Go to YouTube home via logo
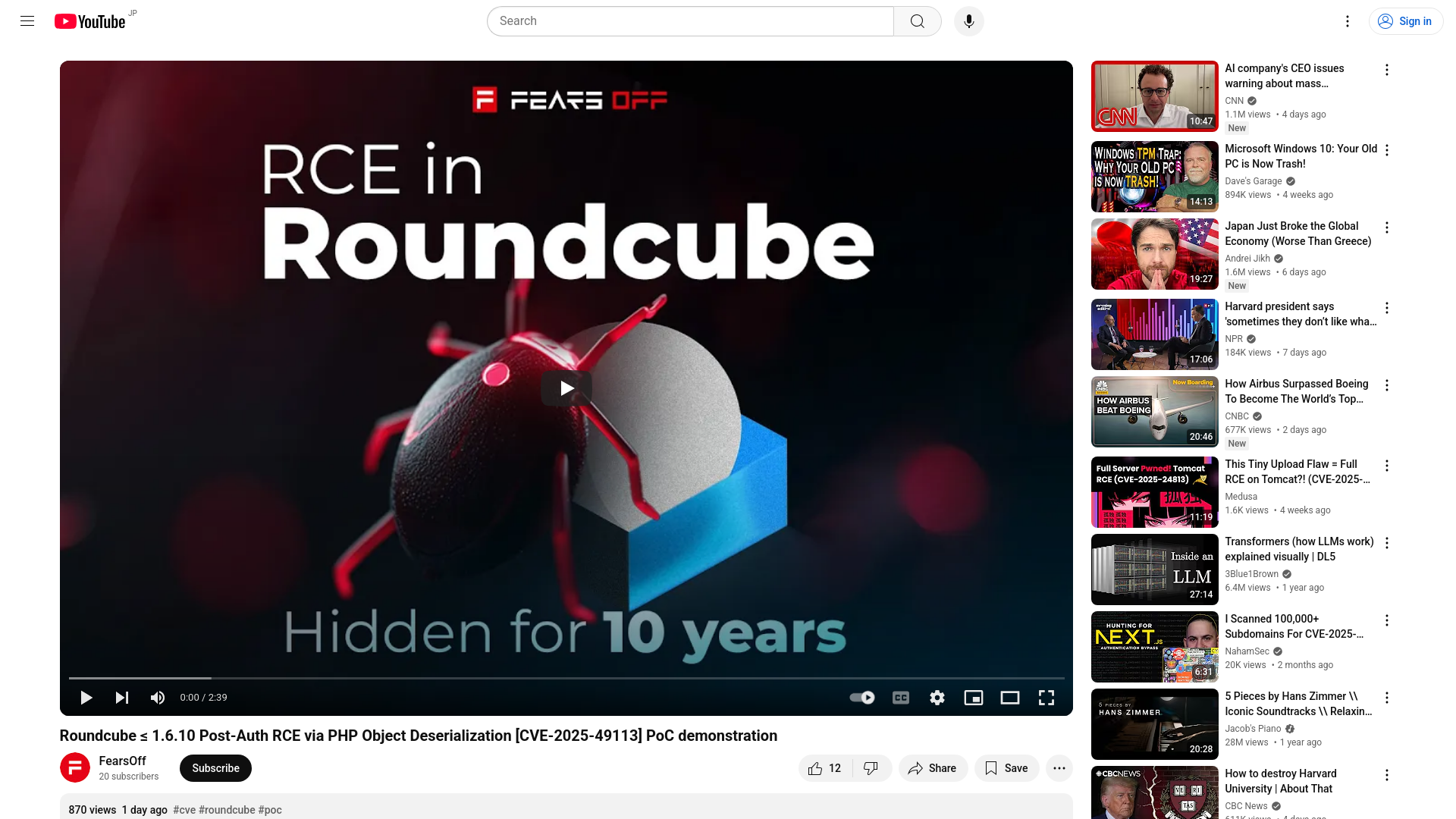The height and width of the screenshot is (819, 1456). tap(89, 21)
